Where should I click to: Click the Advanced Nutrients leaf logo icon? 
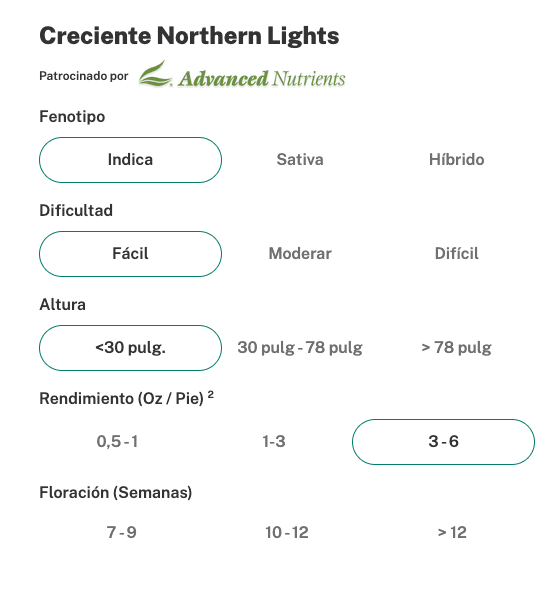pos(155,74)
